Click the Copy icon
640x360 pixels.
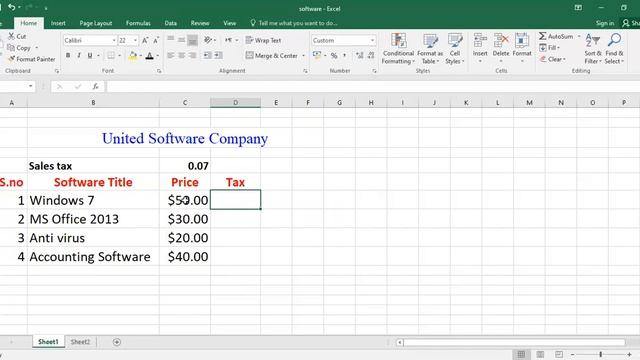(11, 48)
